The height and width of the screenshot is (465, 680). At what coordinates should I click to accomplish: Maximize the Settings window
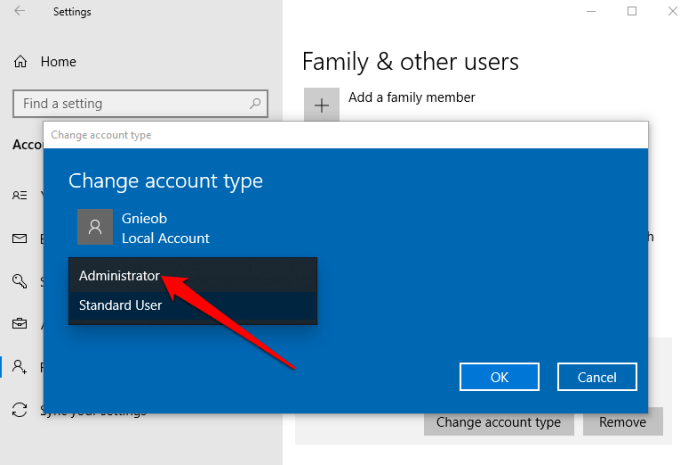click(632, 11)
